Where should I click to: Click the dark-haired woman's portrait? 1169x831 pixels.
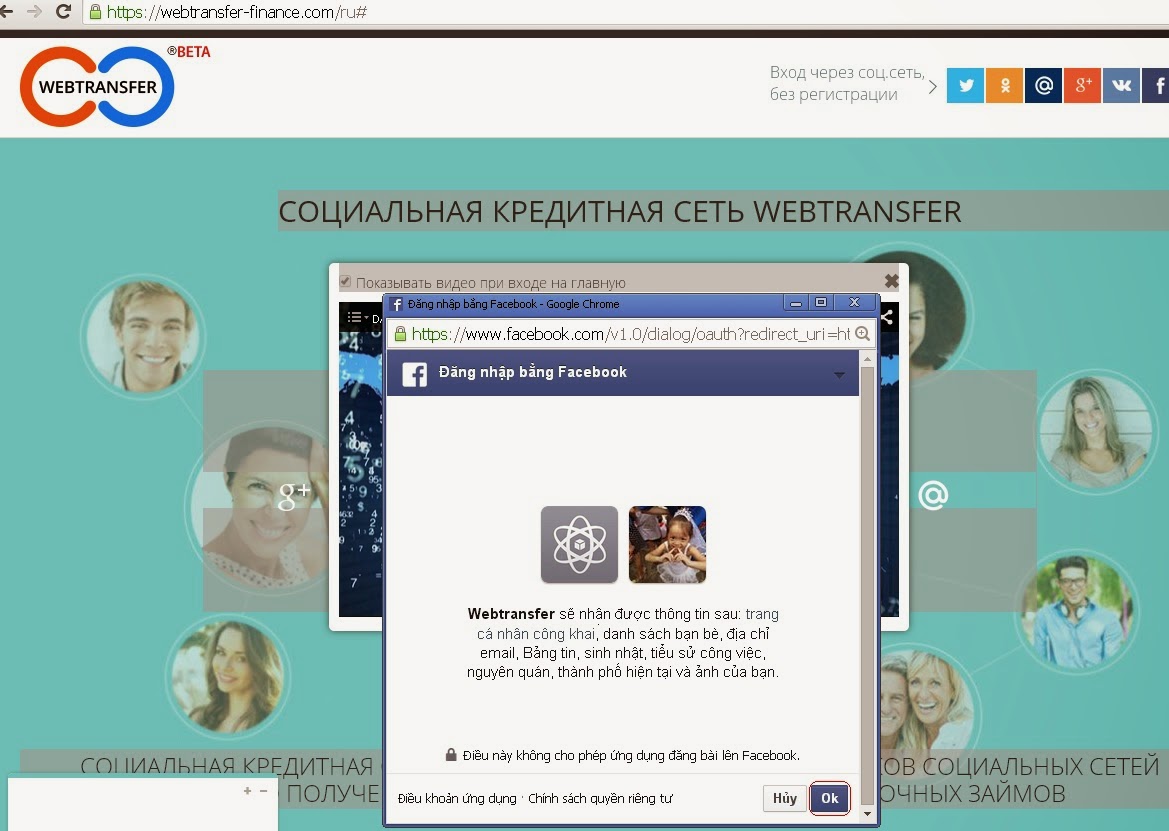tap(227, 677)
